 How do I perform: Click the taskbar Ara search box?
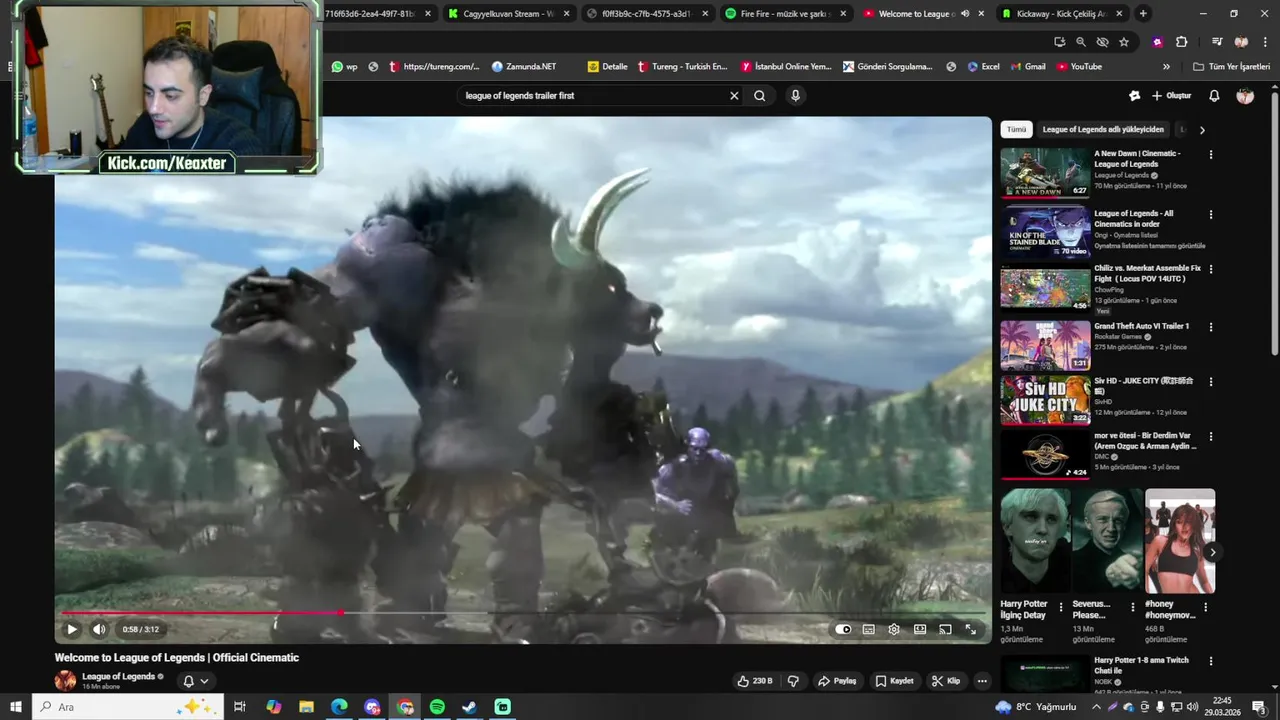coord(127,707)
